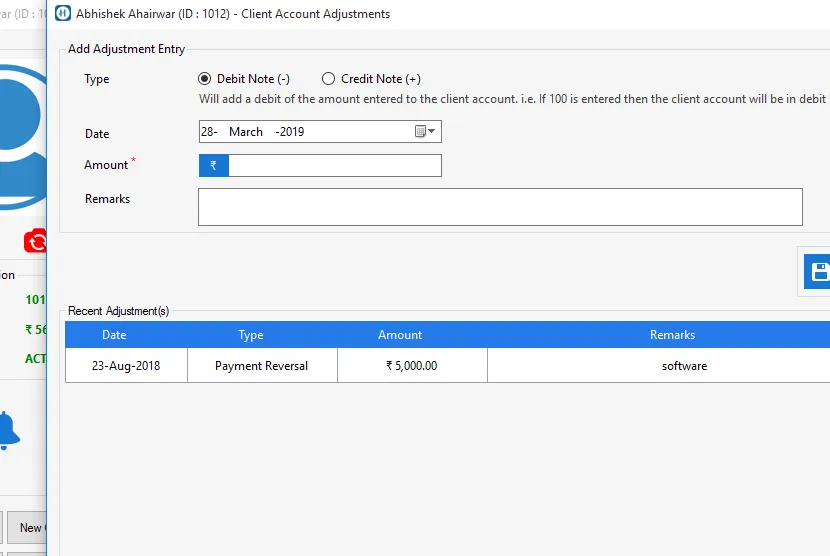Screen dimensions: 830x556
Task: Focus the Amount input field
Action: pyautogui.click(x=334, y=166)
